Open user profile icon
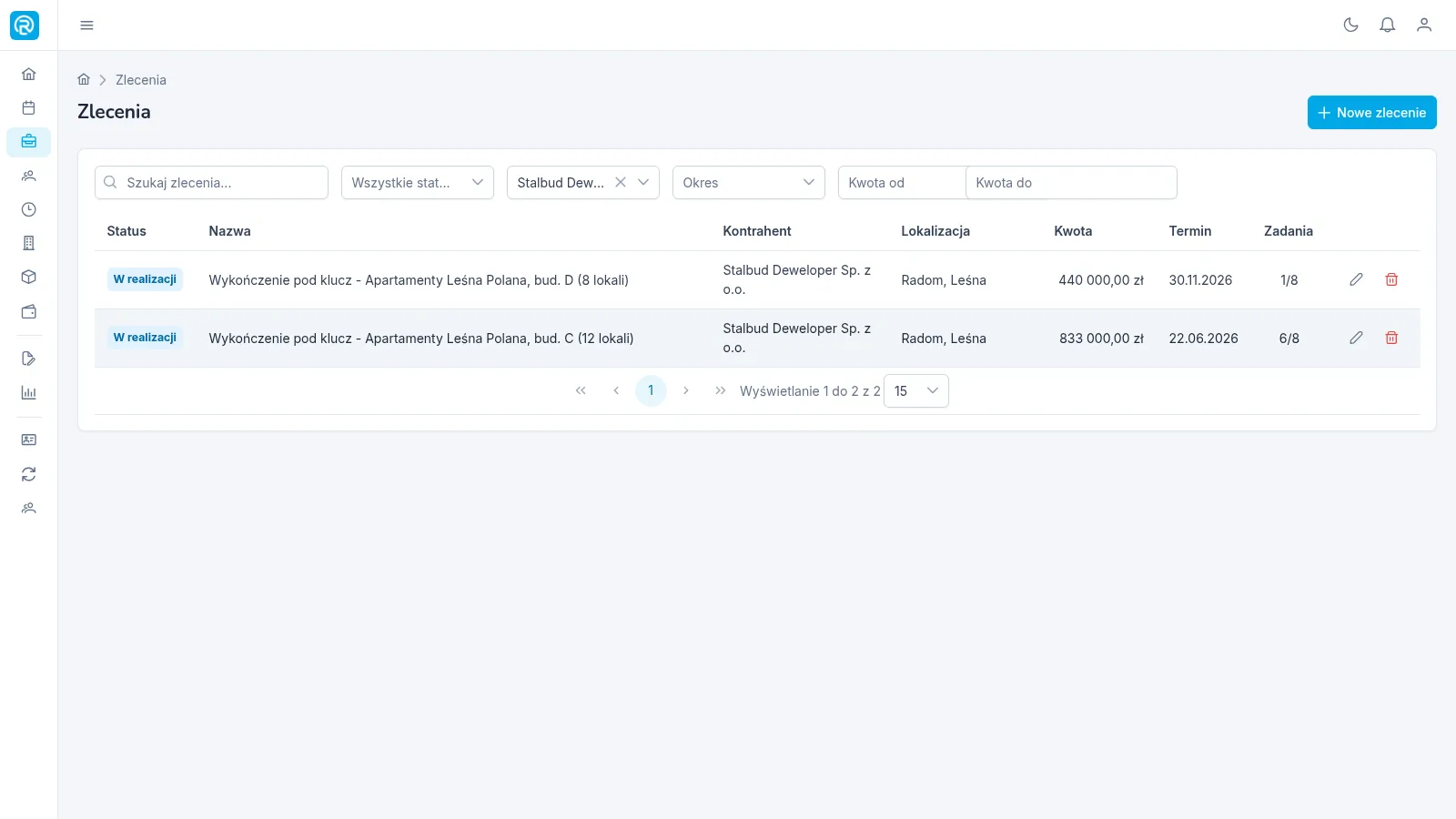 pyautogui.click(x=1424, y=25)
